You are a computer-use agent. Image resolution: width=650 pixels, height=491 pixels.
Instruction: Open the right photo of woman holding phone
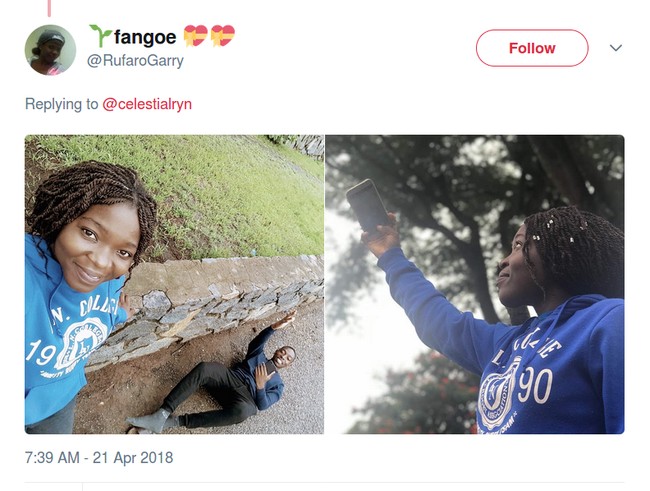pyautogui.click(x=475, y=284)
